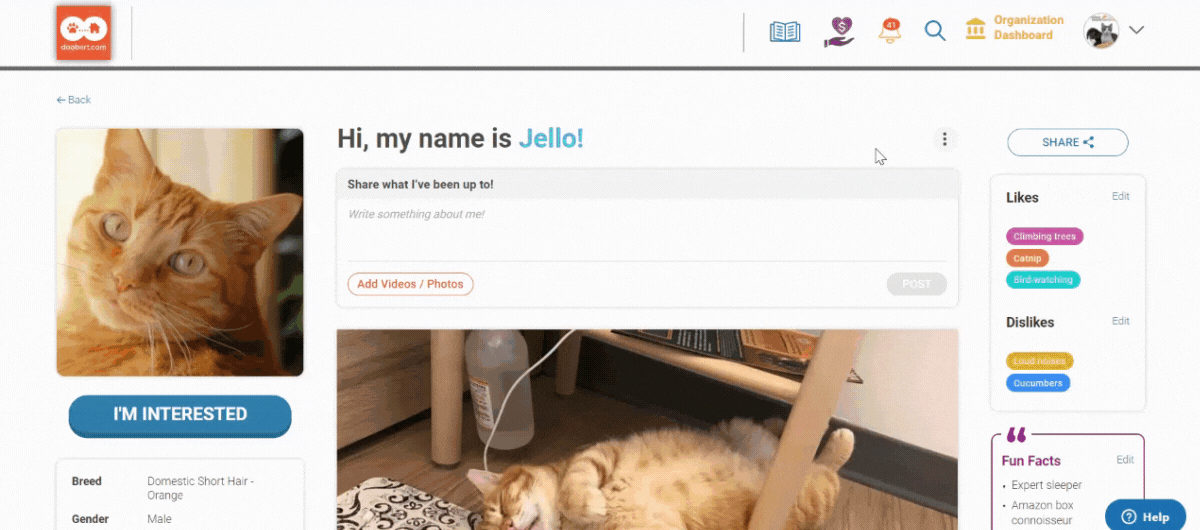
Task: Edit the Likes section
Action: click(1121, 196)
